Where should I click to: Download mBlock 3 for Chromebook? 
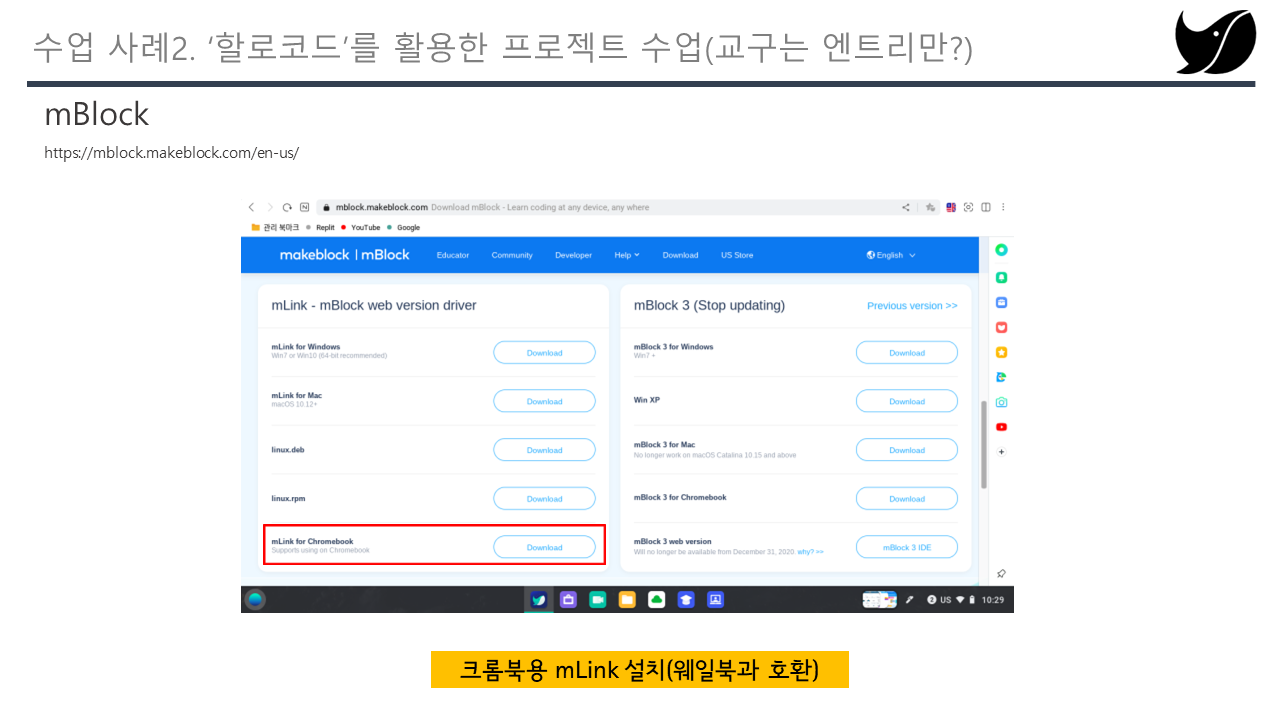point(907,499)
